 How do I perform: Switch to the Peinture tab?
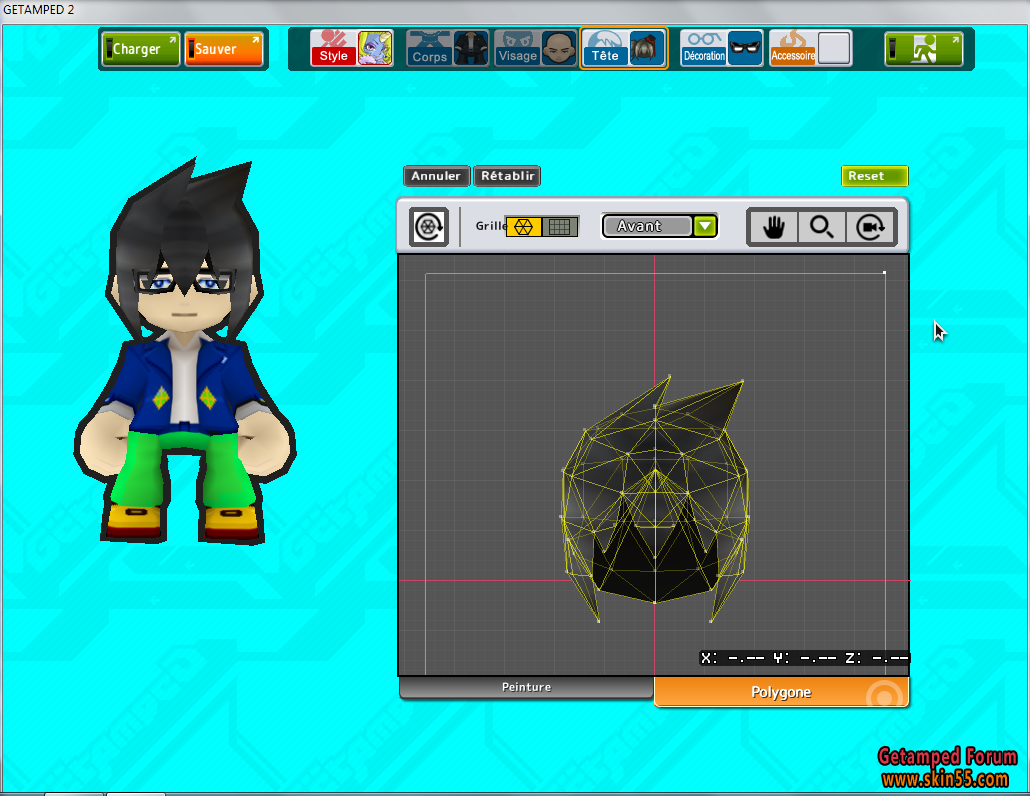pos(526,688)
